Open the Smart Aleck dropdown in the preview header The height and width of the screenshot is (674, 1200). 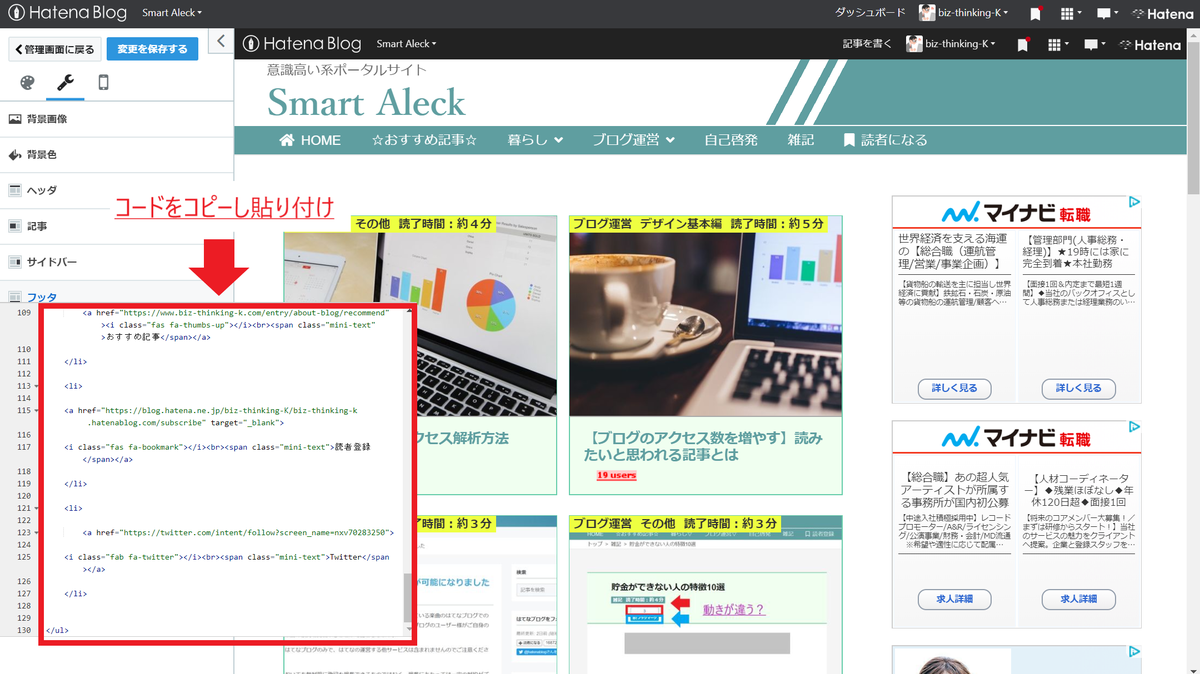pyautogui.click(x=406, y=44)
